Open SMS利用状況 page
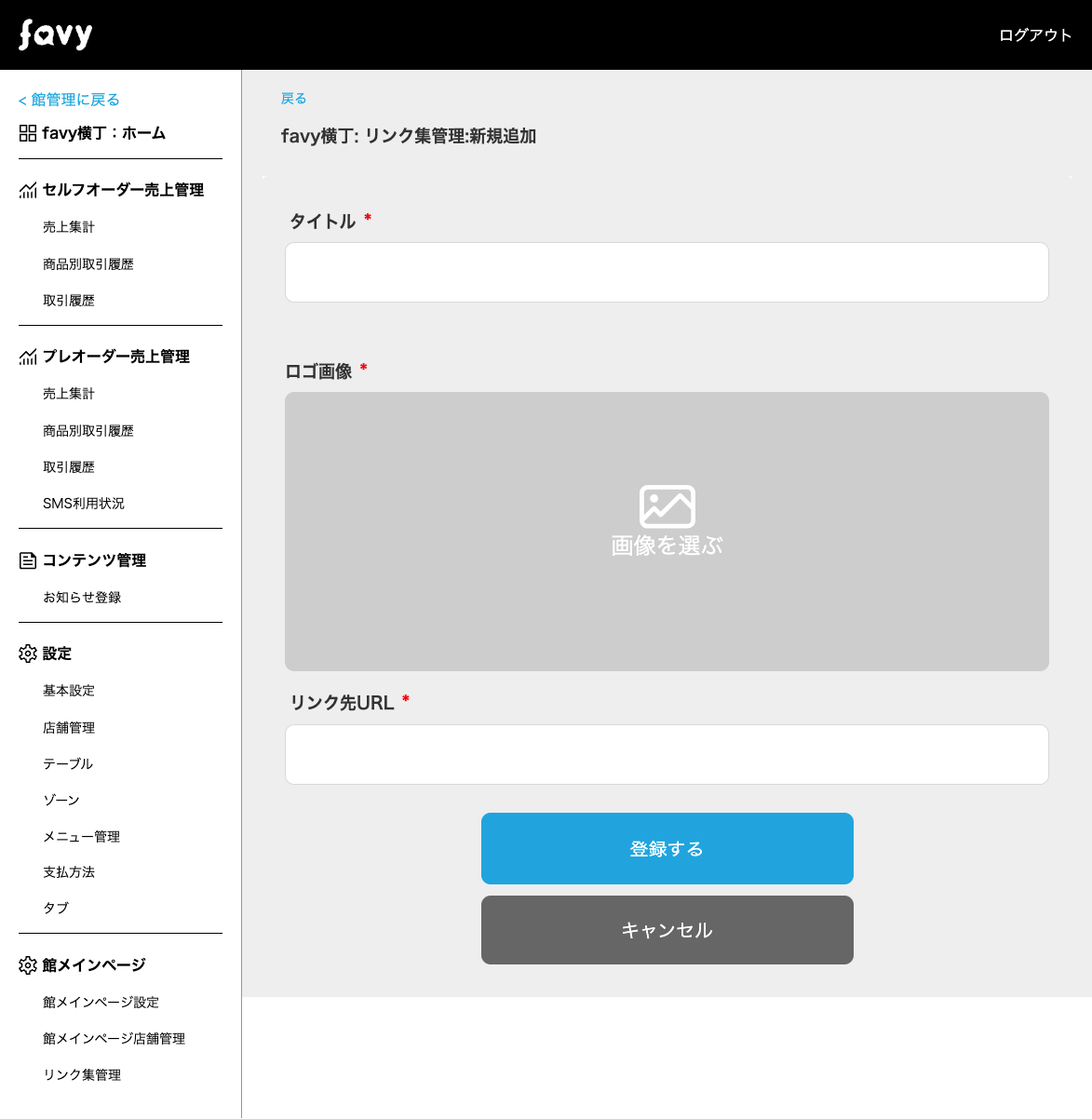The height and width of the screenshot is (1119, 1092). click(x=84, y=504)
